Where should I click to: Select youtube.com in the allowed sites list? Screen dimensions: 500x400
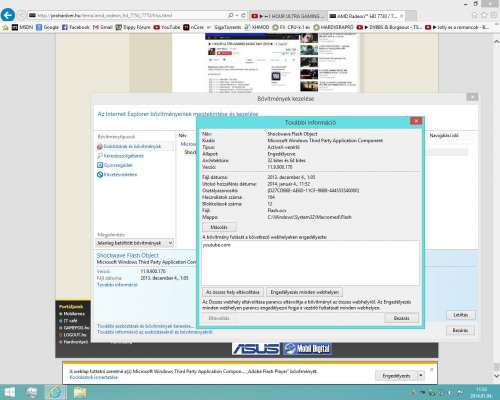coord(216,245)
